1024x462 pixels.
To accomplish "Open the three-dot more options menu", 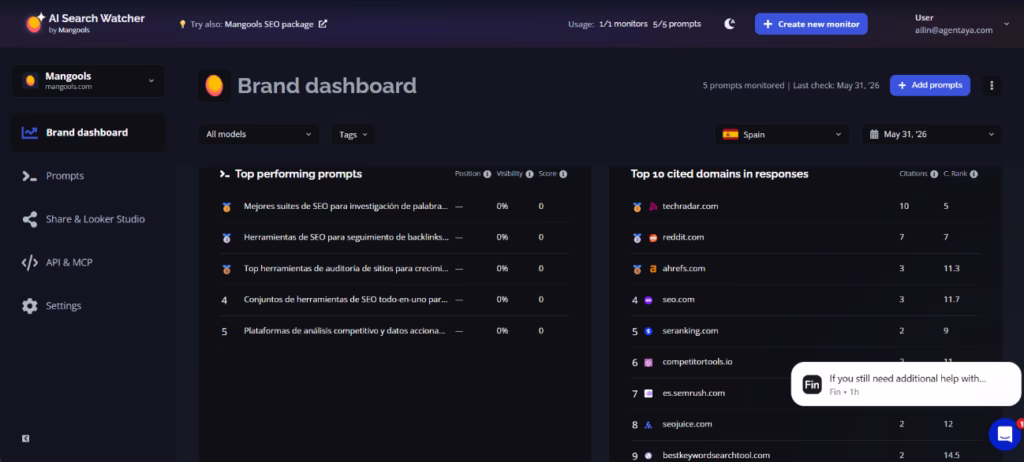I will tap(991, 86).
